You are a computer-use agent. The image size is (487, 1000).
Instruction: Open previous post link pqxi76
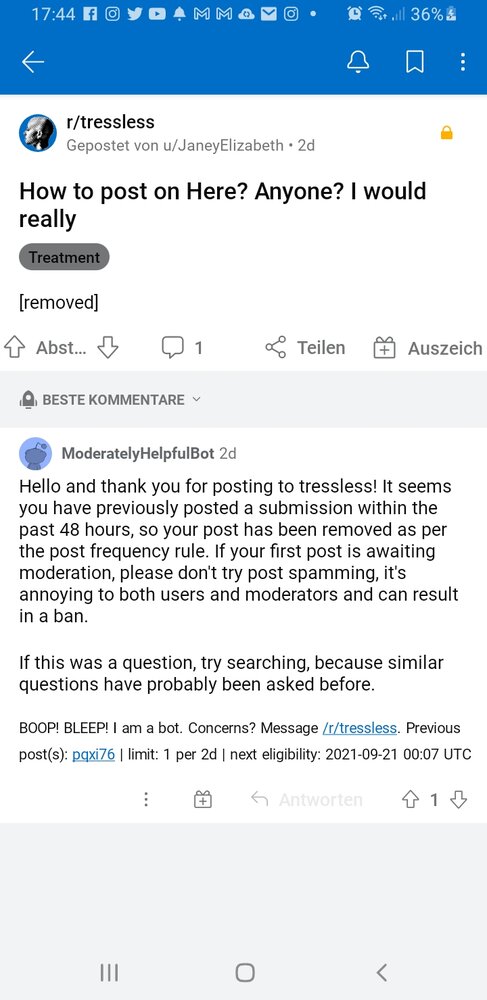94,754
